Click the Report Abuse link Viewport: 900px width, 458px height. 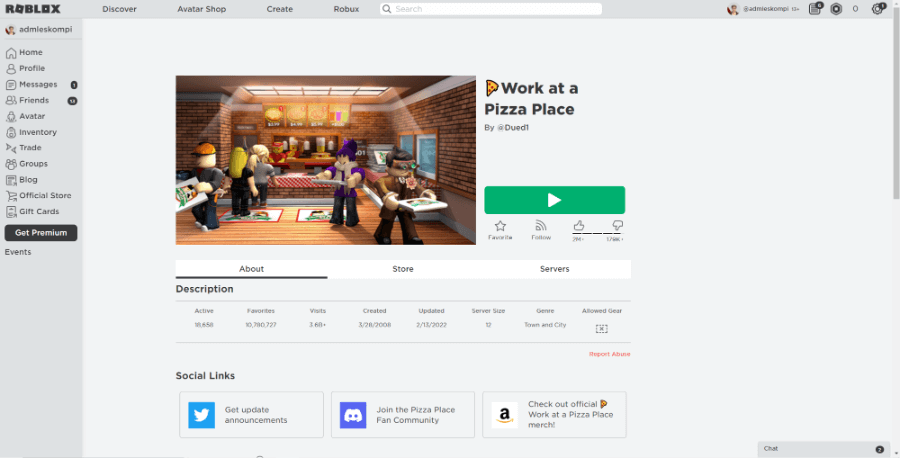[x=610, y=354]
